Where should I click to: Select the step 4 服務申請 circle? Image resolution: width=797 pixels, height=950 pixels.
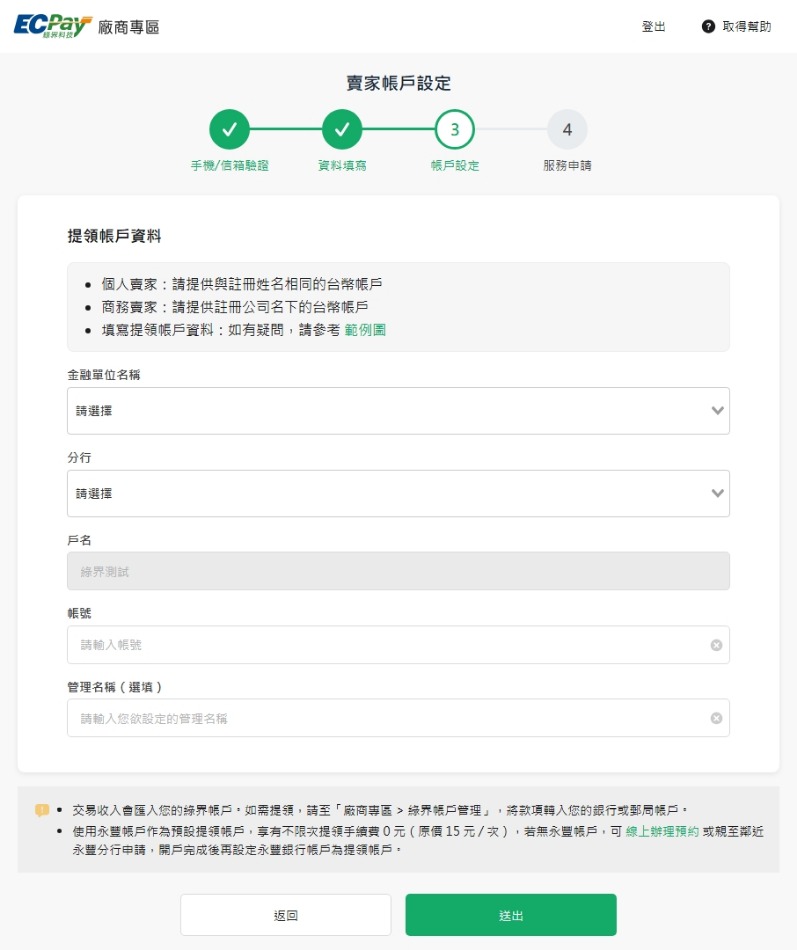[567, 129]
